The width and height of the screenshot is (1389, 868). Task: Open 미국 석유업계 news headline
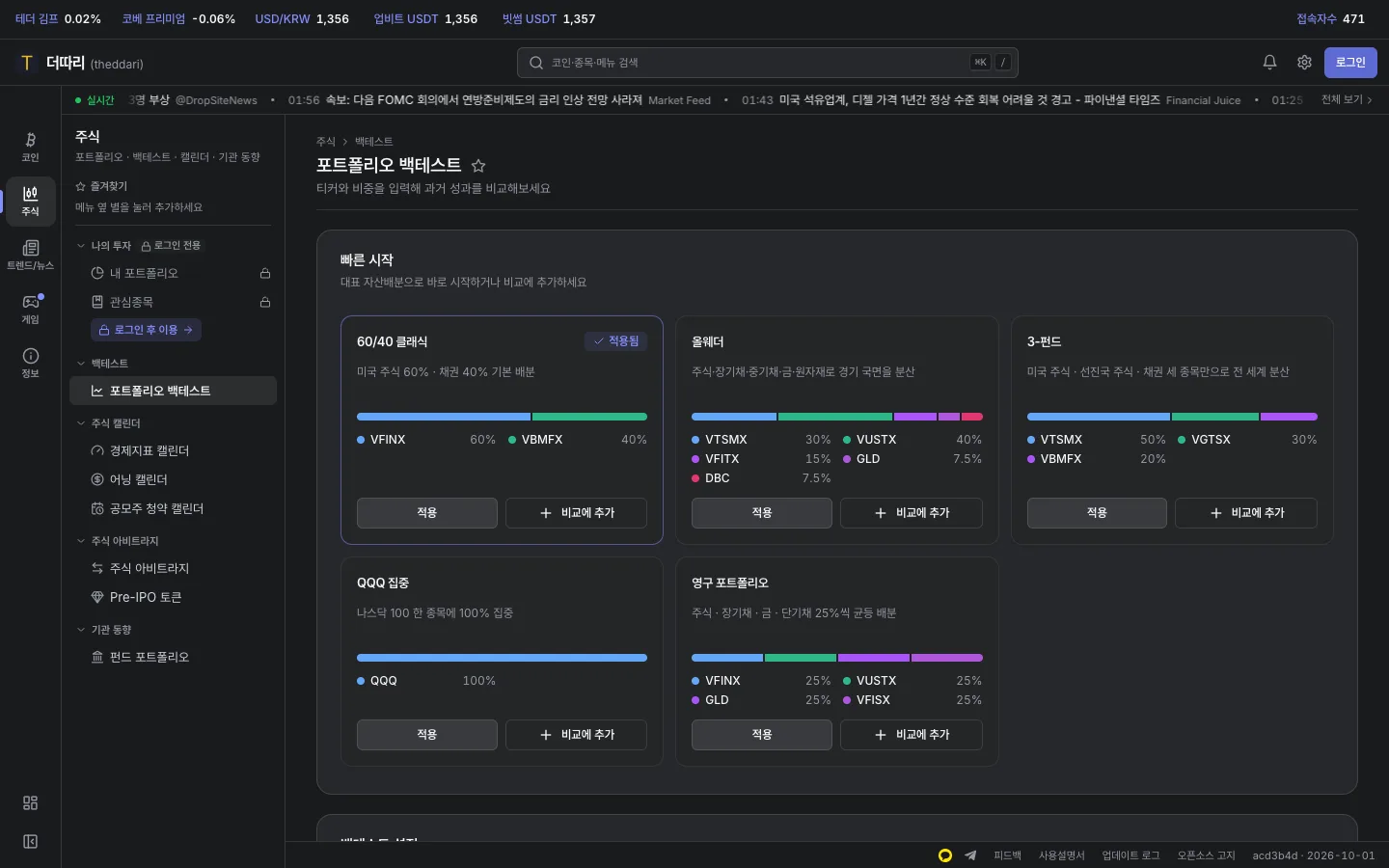tap(969, 100)
